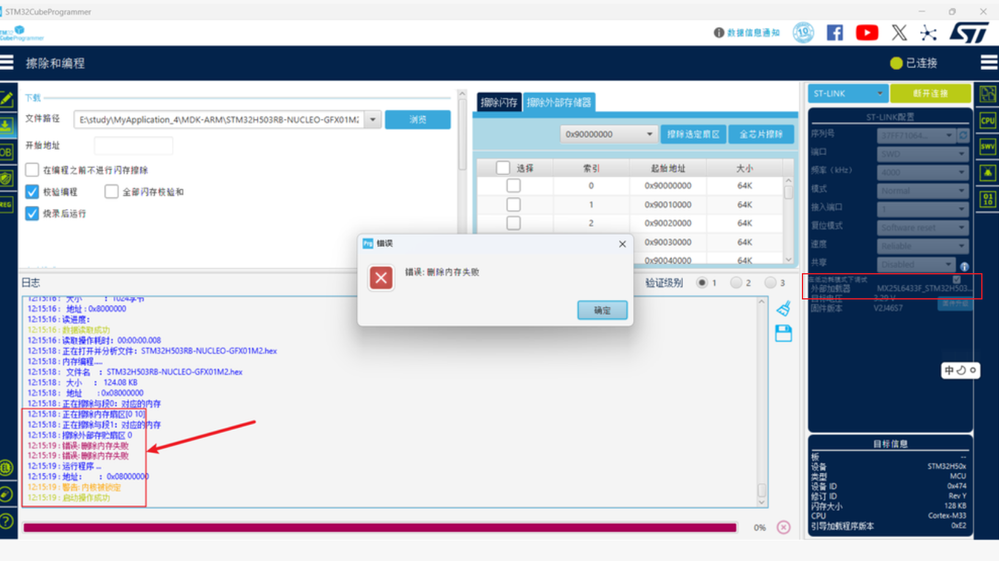This screenshot has height=561, width=999.
Task: Check the sector index 0 checkbox
Action: tap(514, 185)
